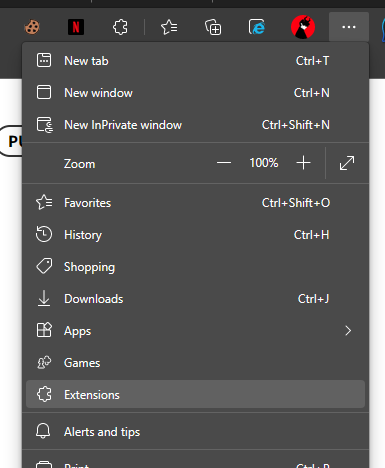
Task: Open the Collections icon in toolbar
Action: click(213, 27)
